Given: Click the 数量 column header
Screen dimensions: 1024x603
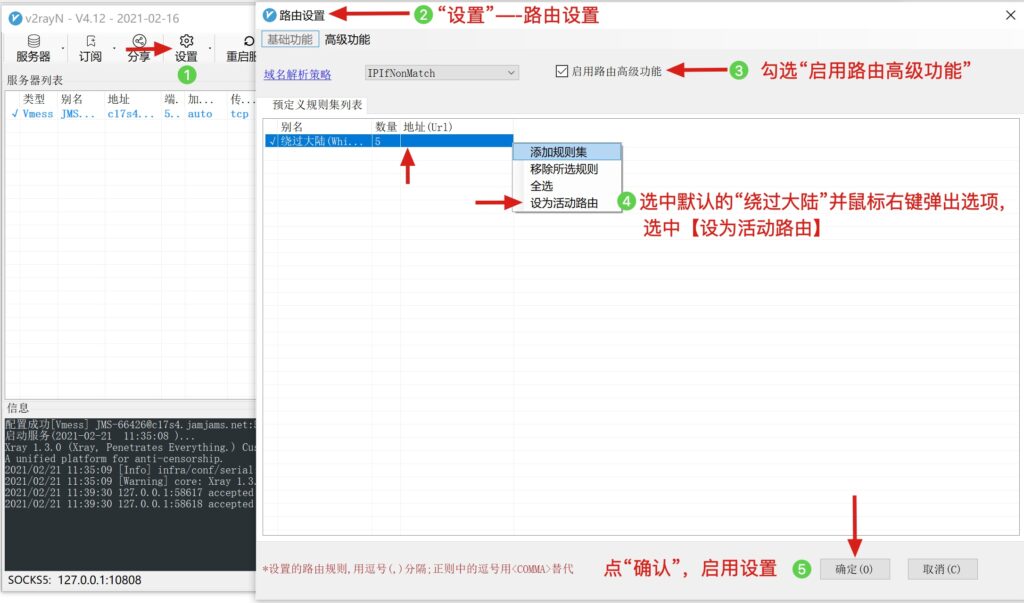Looking at the screenshot, I should pos(386,127).
